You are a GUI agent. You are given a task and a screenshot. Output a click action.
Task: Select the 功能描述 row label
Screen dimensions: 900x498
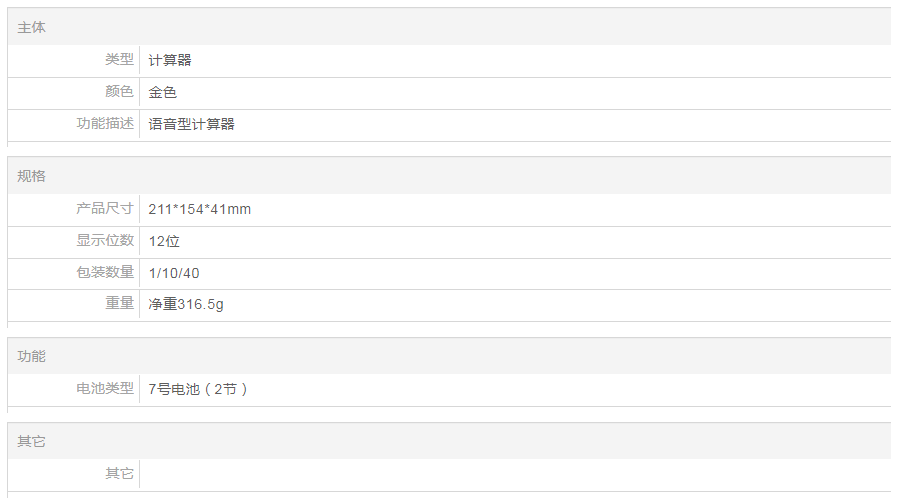105,124
